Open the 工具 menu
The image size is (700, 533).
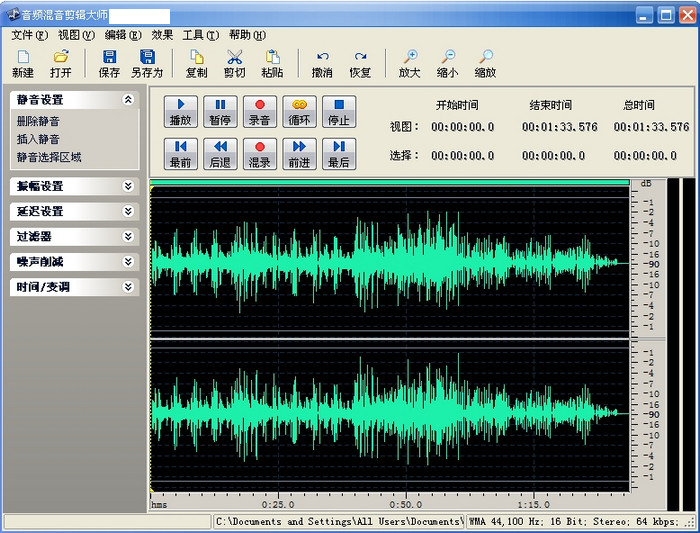click(199, 35)
